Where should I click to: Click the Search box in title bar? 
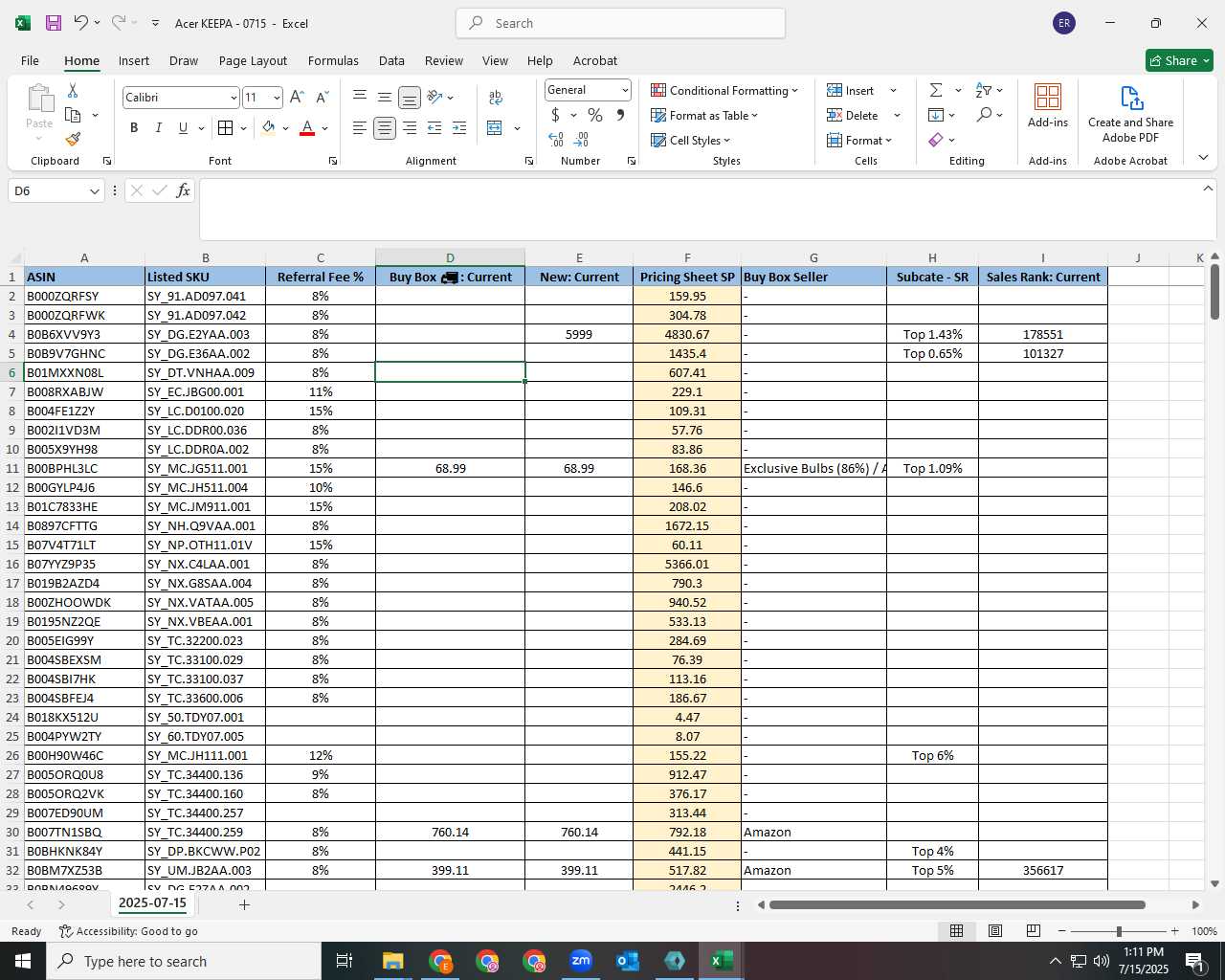(620, 23)
